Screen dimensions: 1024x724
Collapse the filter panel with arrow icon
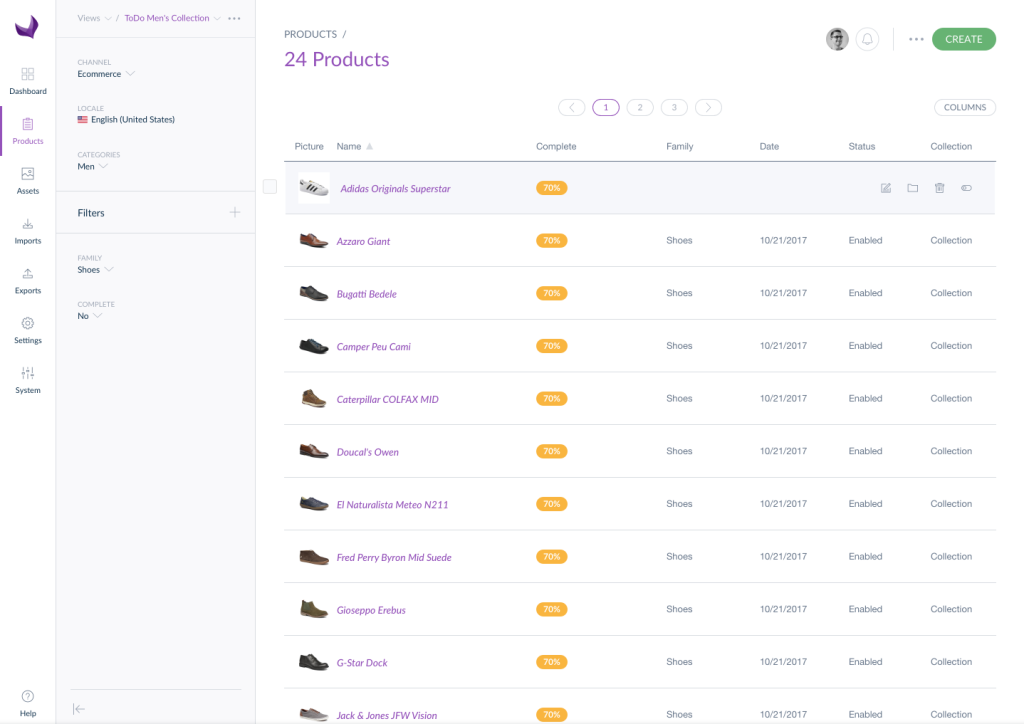tap(79, 708)
